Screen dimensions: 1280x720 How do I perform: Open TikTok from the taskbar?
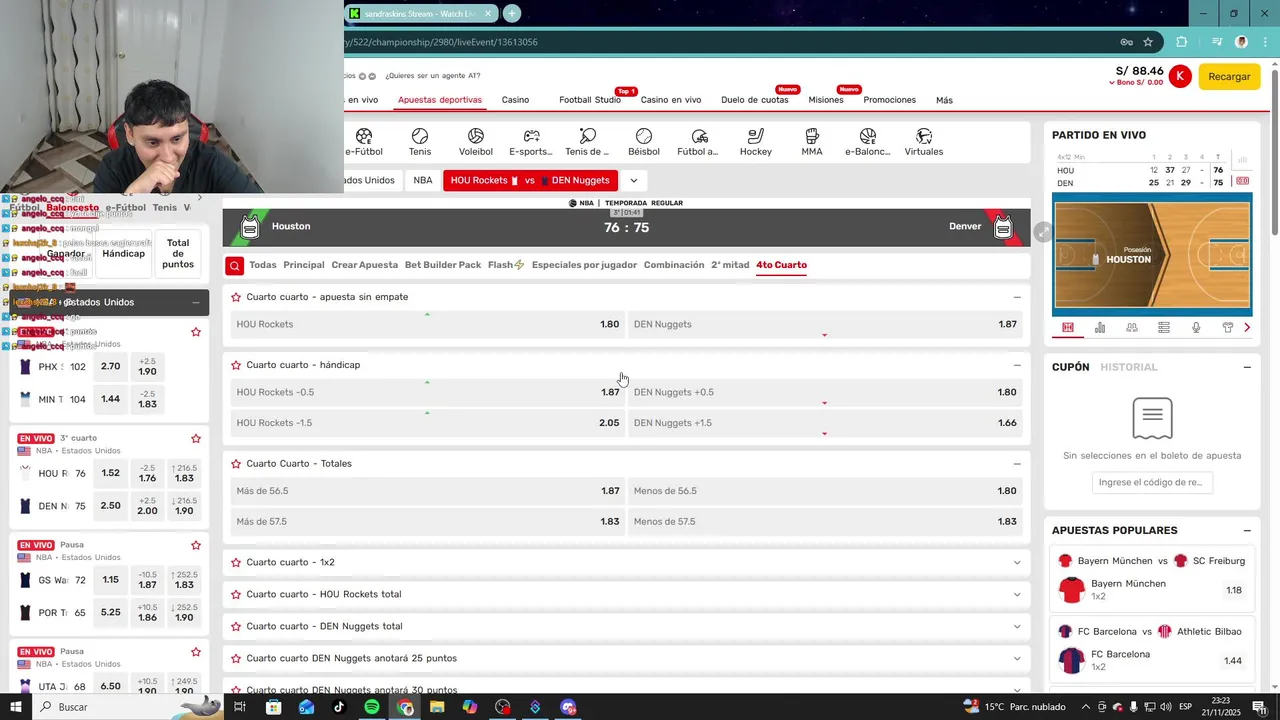(x=339, y=707)
